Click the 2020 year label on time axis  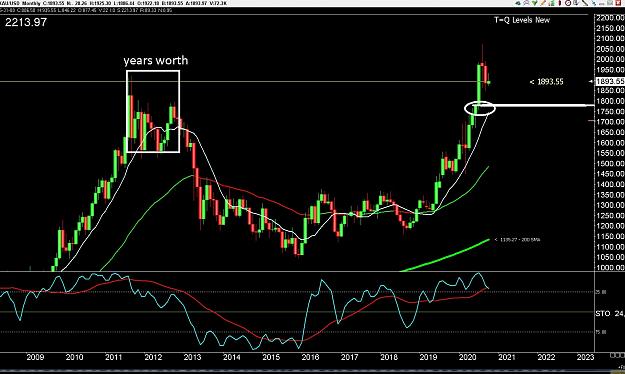468,357
